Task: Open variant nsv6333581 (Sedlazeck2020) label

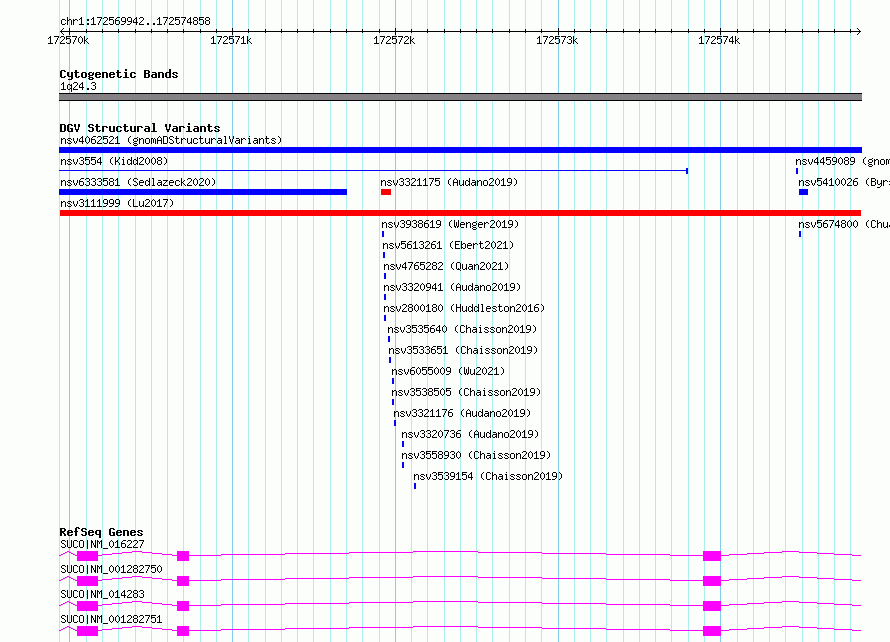Action: 138,182
